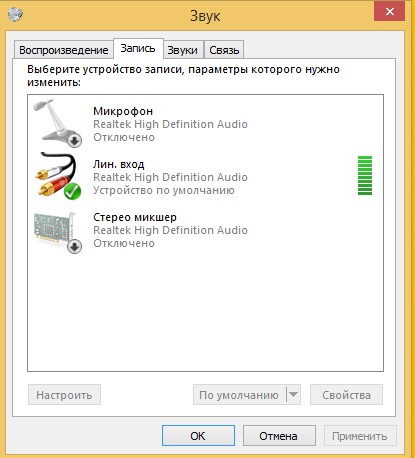Click empty area of the device list
Image resolution: width=415 pixels, height=458 pixels.
tap(205, 312)
